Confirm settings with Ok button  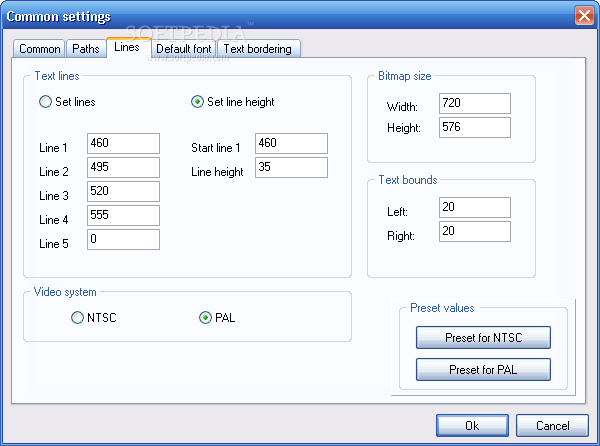[x=472, y=425]
